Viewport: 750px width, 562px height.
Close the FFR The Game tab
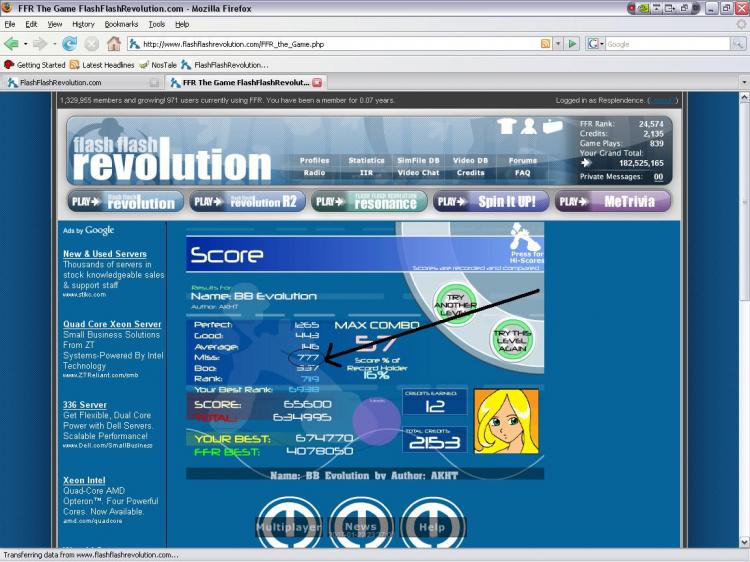pyautogui.click(x=317, y=82)
